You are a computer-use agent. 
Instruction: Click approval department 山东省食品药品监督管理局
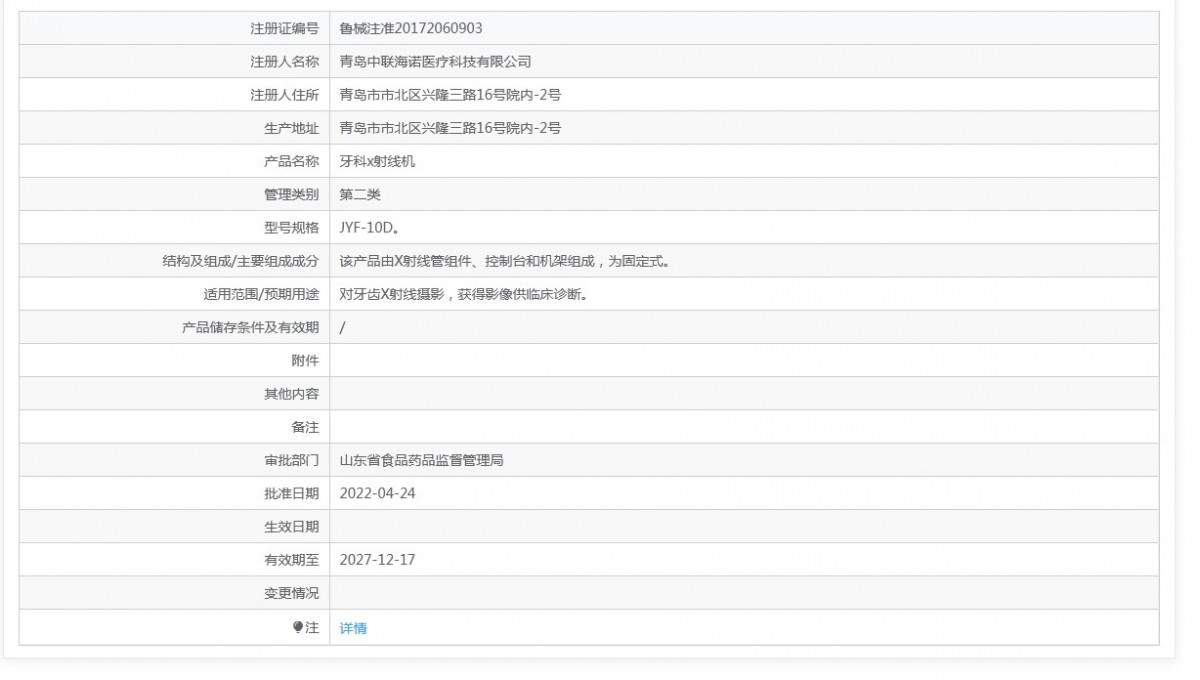point(421,460)
